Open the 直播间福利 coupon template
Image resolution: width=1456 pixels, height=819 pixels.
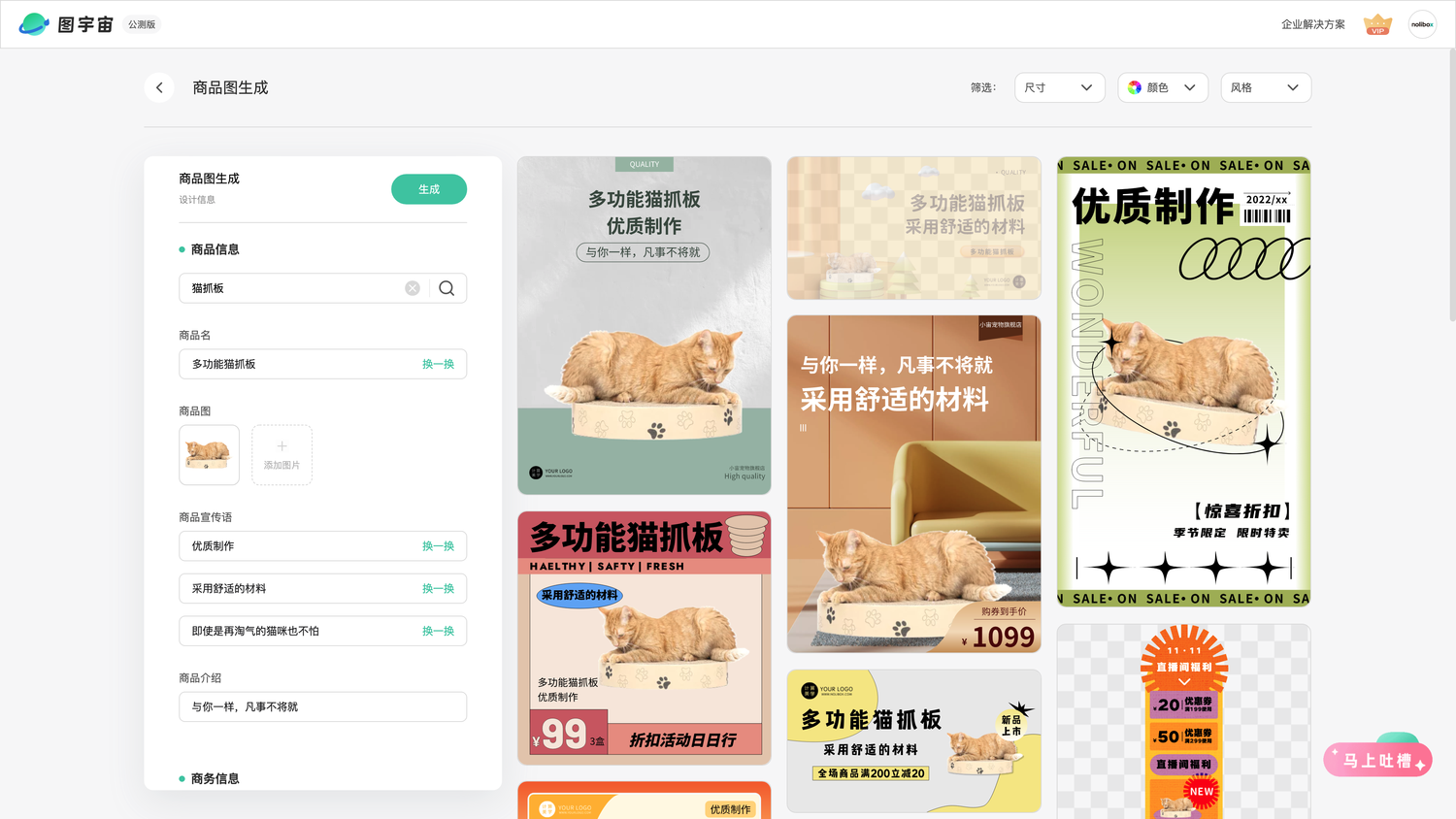coord(1184,721)
